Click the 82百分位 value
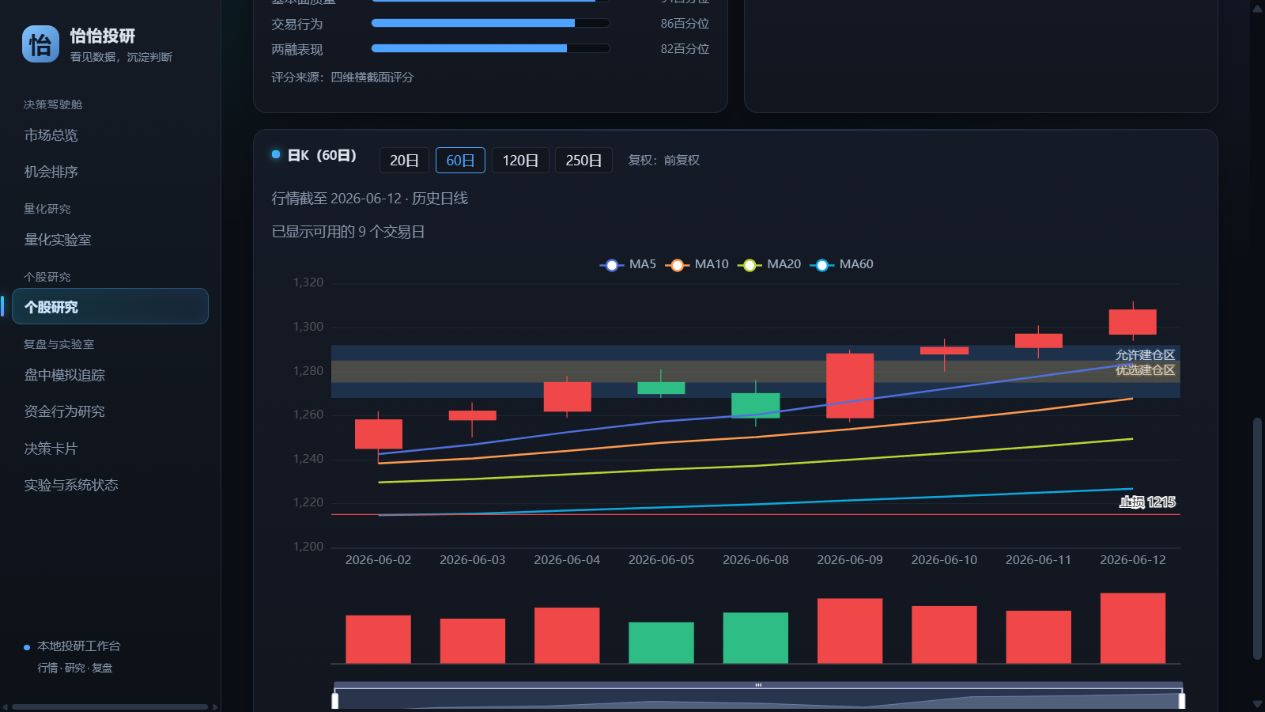The height and width of the screenshot is (712, 1265). (x=685, y=49)
